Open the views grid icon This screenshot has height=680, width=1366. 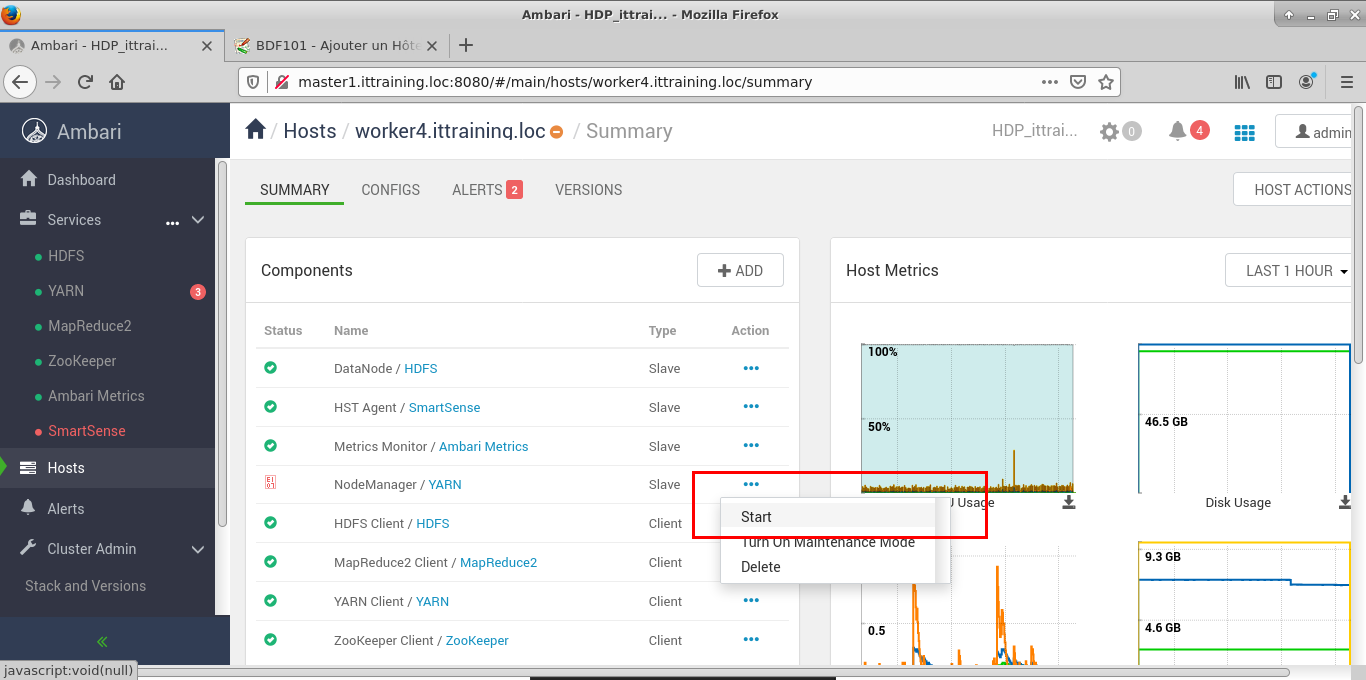[x=1244, y=132]
